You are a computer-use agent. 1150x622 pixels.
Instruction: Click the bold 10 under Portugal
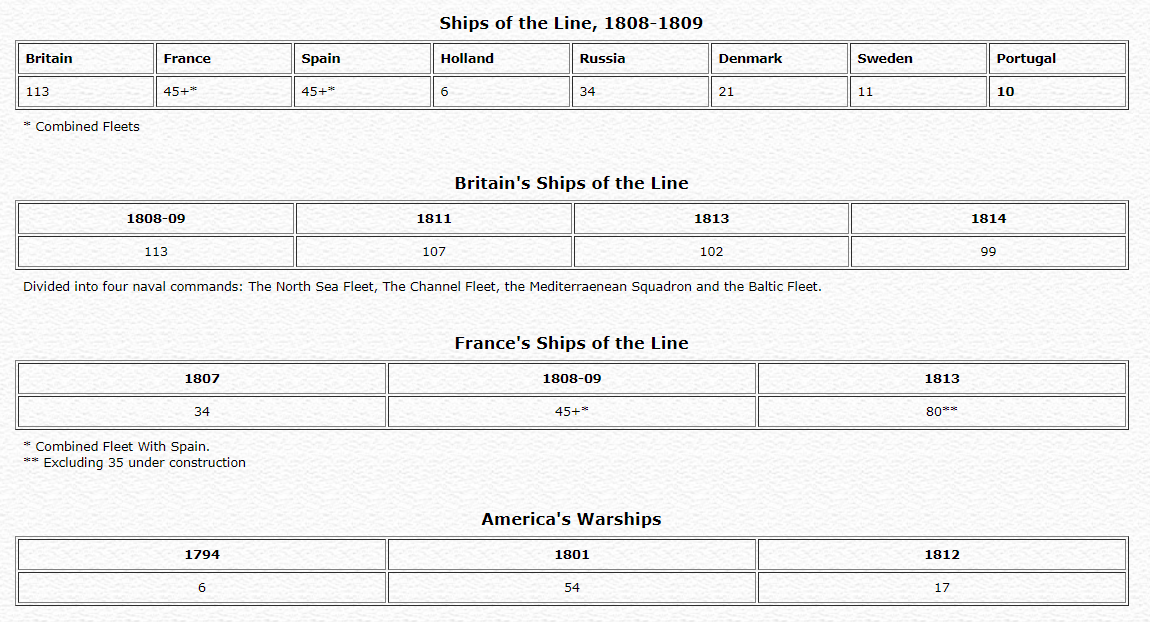point(1005,92)
